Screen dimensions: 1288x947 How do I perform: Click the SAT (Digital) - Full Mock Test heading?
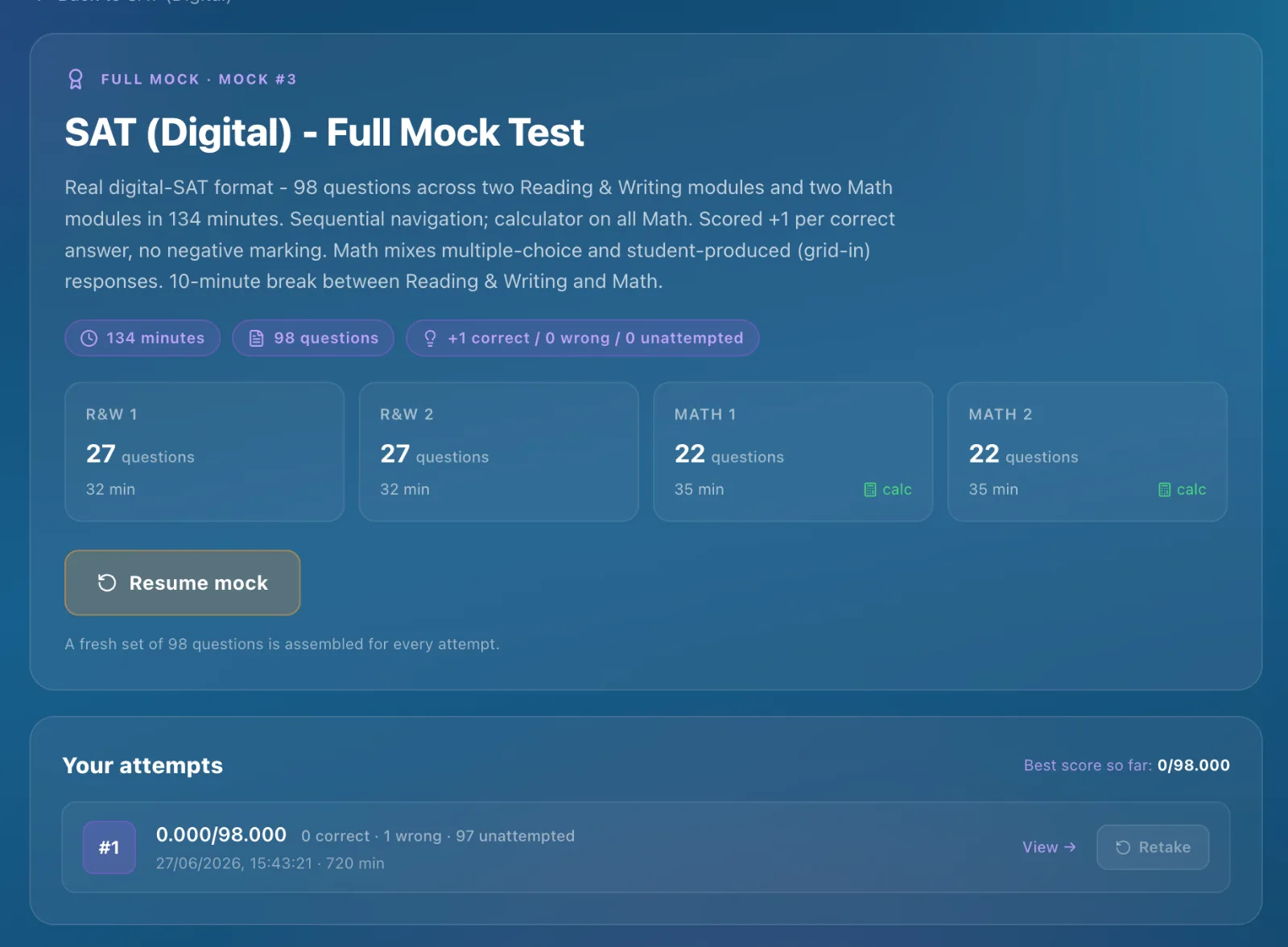point(324,133)
